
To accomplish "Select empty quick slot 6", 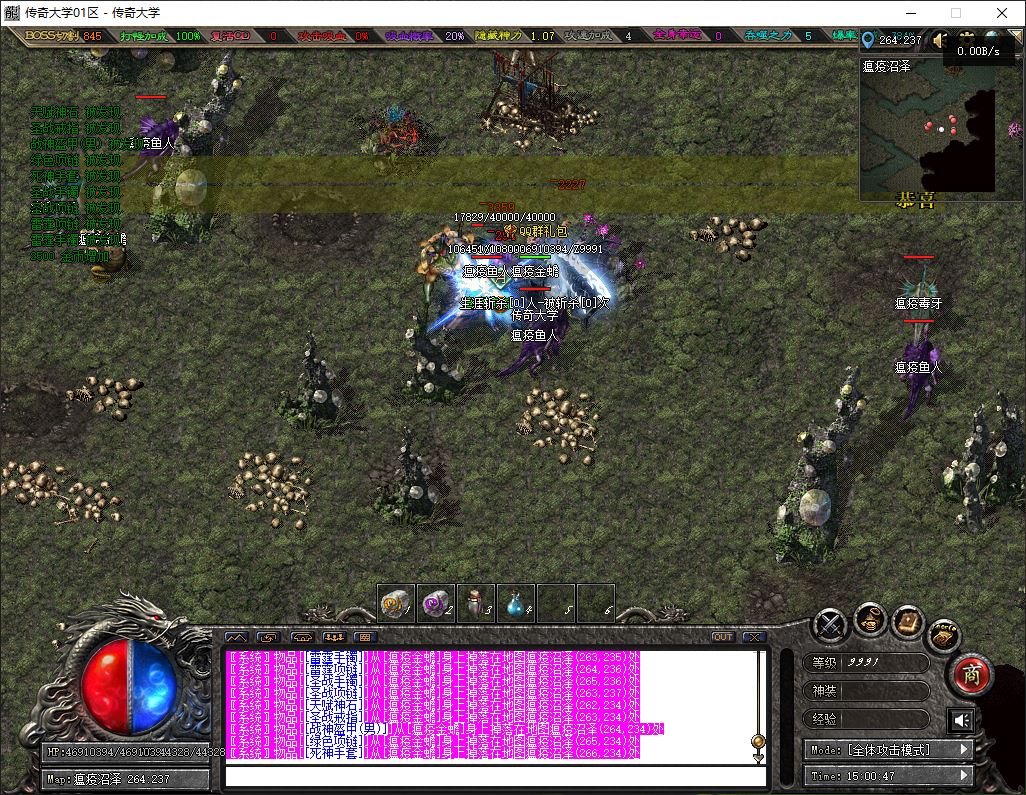I will (x=596, y=603).
